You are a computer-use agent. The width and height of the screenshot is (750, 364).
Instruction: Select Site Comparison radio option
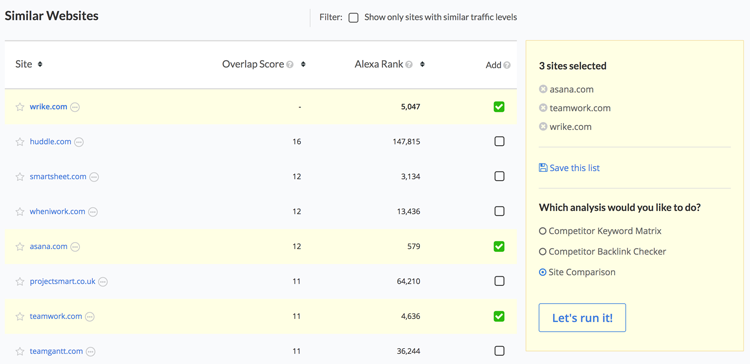pos(542,272)
